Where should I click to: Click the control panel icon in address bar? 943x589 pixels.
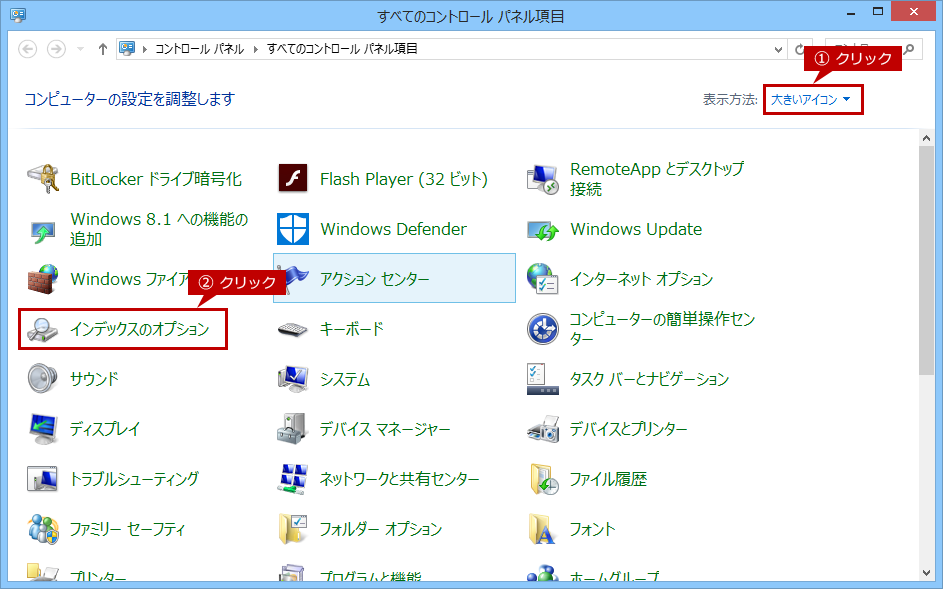(126, 49)
